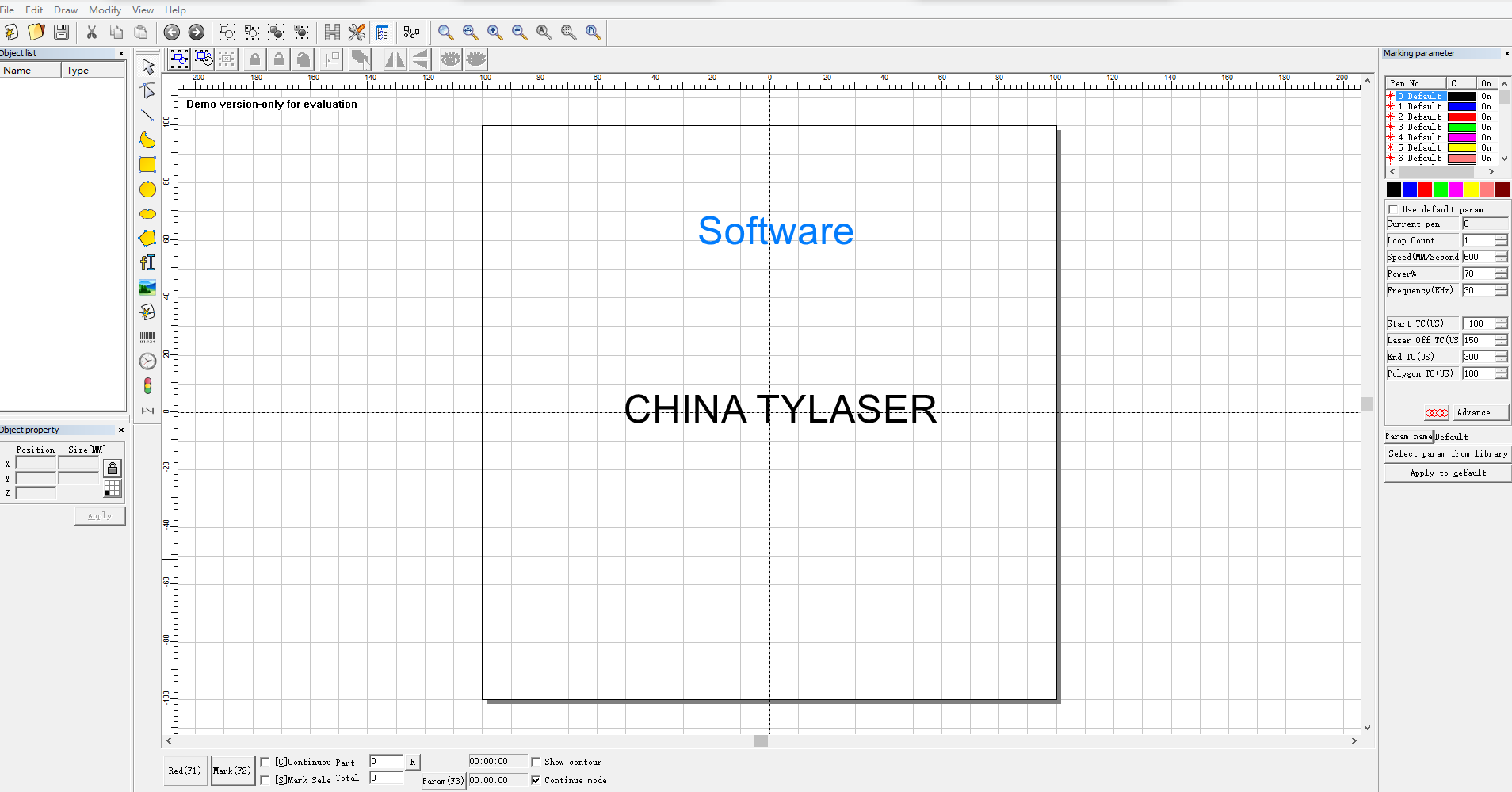Click the zoom out minus magnifier
This screenshot has height=792, width=1512.
click(519, 32)
